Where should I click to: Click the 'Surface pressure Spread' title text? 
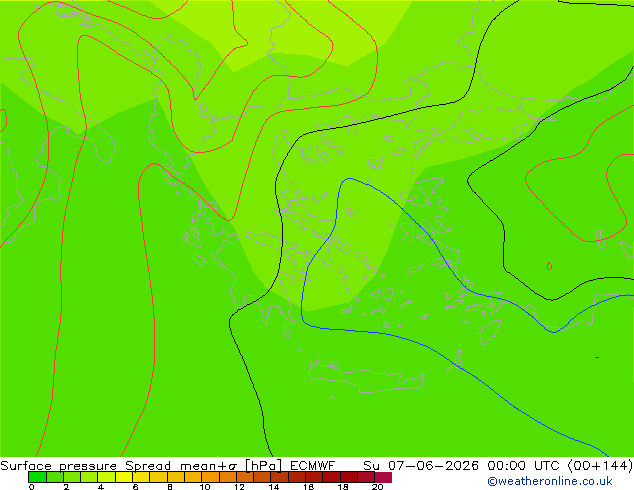[x=86, y=466]
